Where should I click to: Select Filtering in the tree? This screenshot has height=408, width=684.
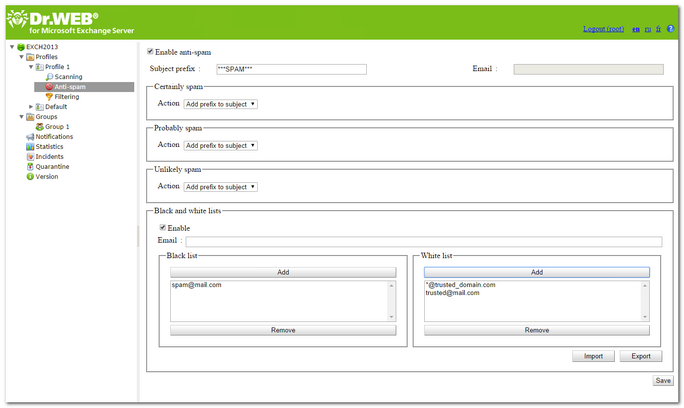pos(67,97)
